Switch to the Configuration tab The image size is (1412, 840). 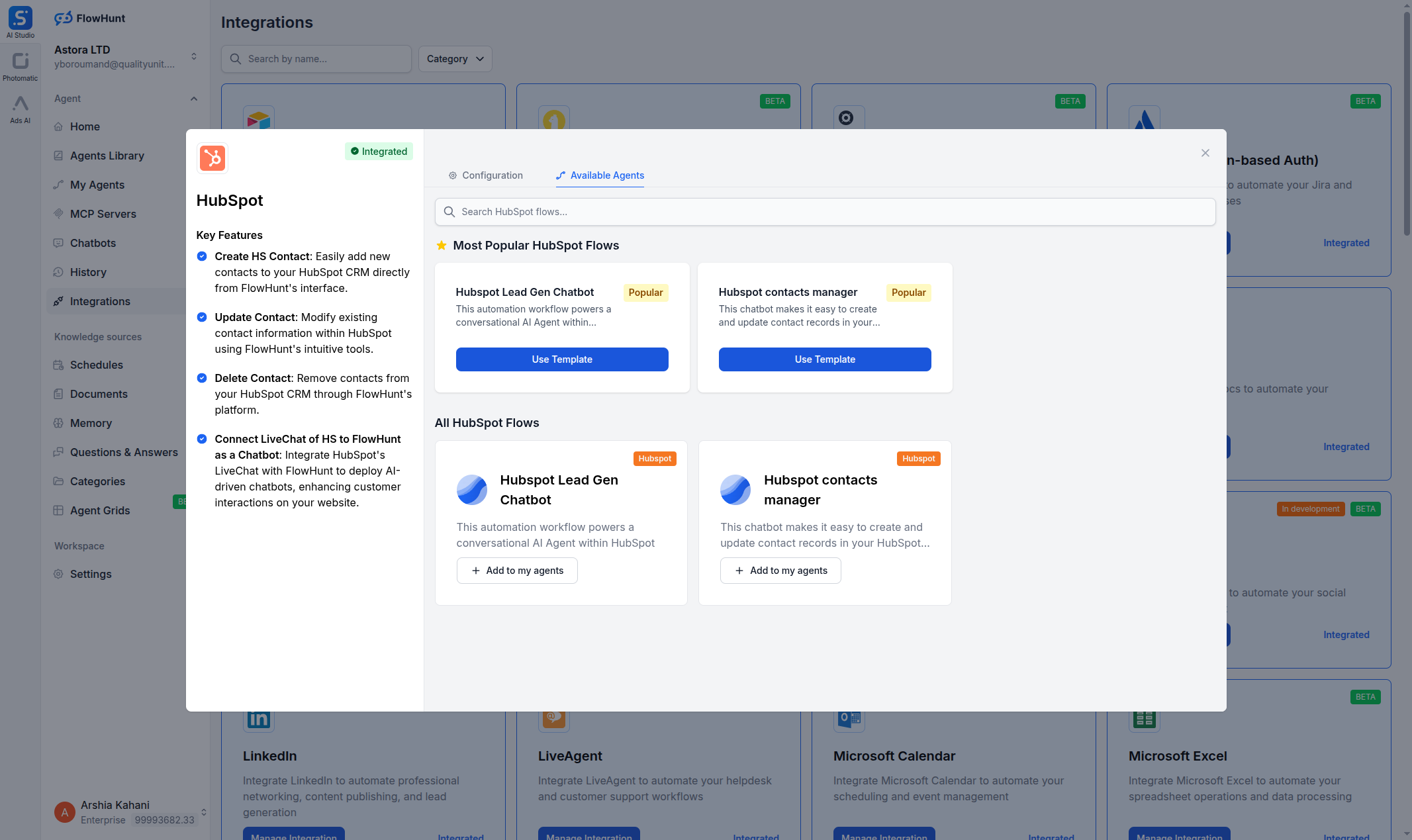tap(485, 175)
